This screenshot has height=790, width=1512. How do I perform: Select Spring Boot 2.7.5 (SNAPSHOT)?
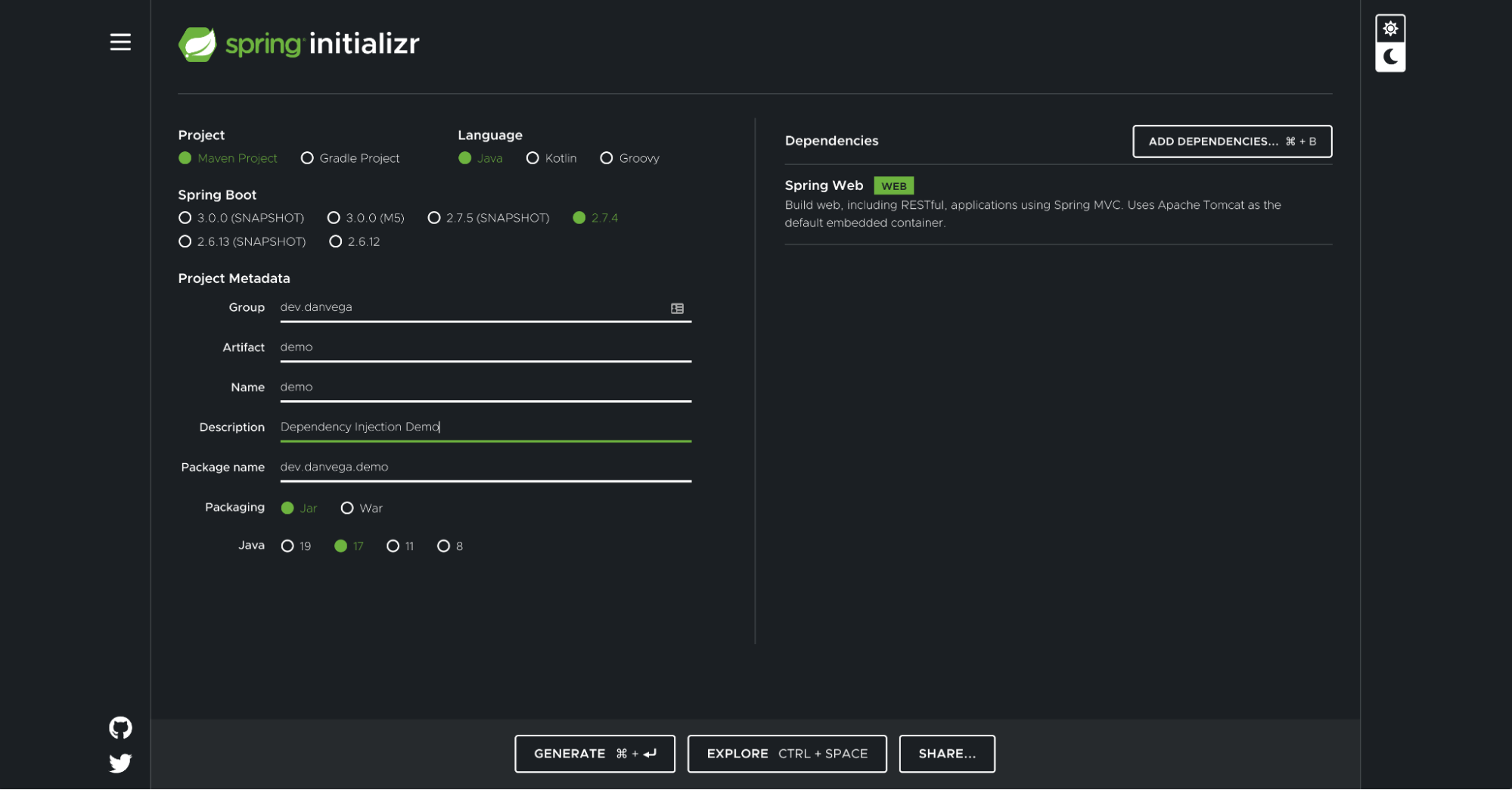[489, 218]
